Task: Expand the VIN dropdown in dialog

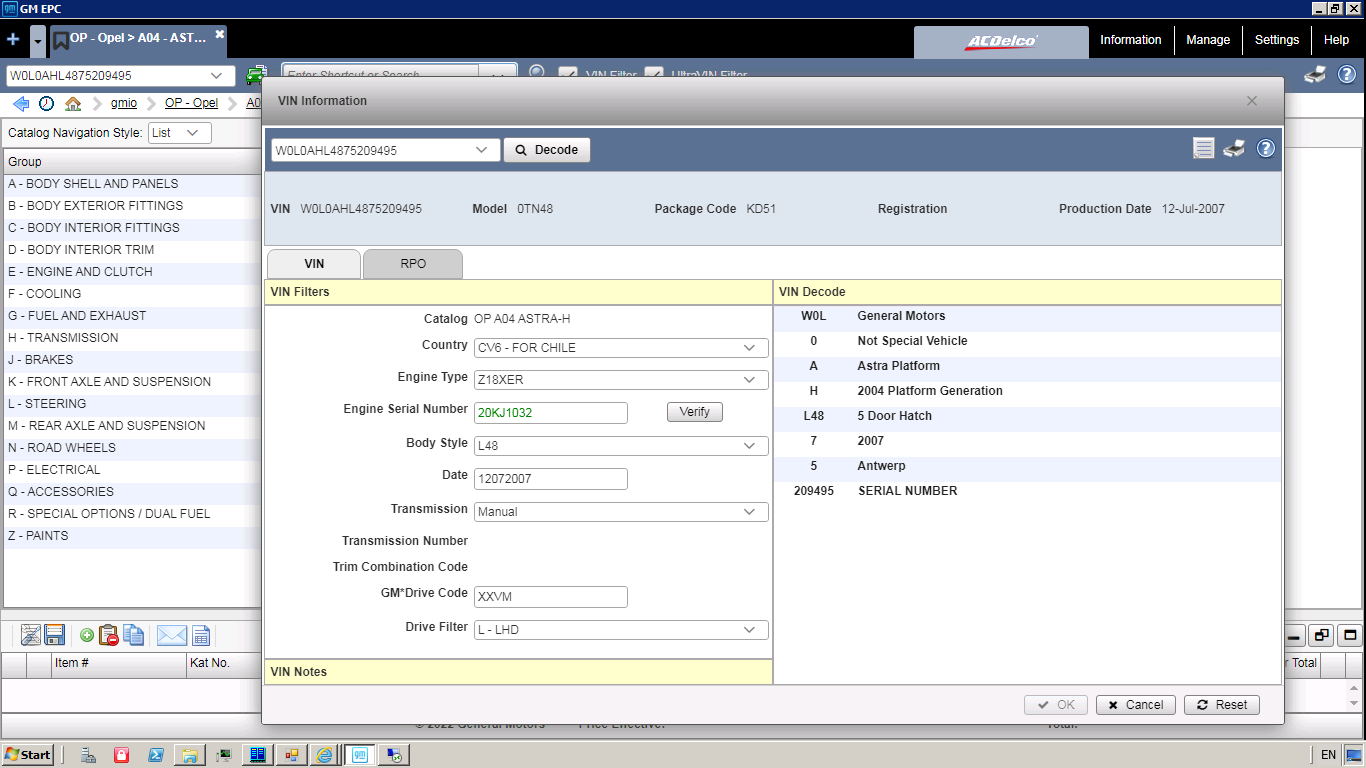Action: coord(484,150)
